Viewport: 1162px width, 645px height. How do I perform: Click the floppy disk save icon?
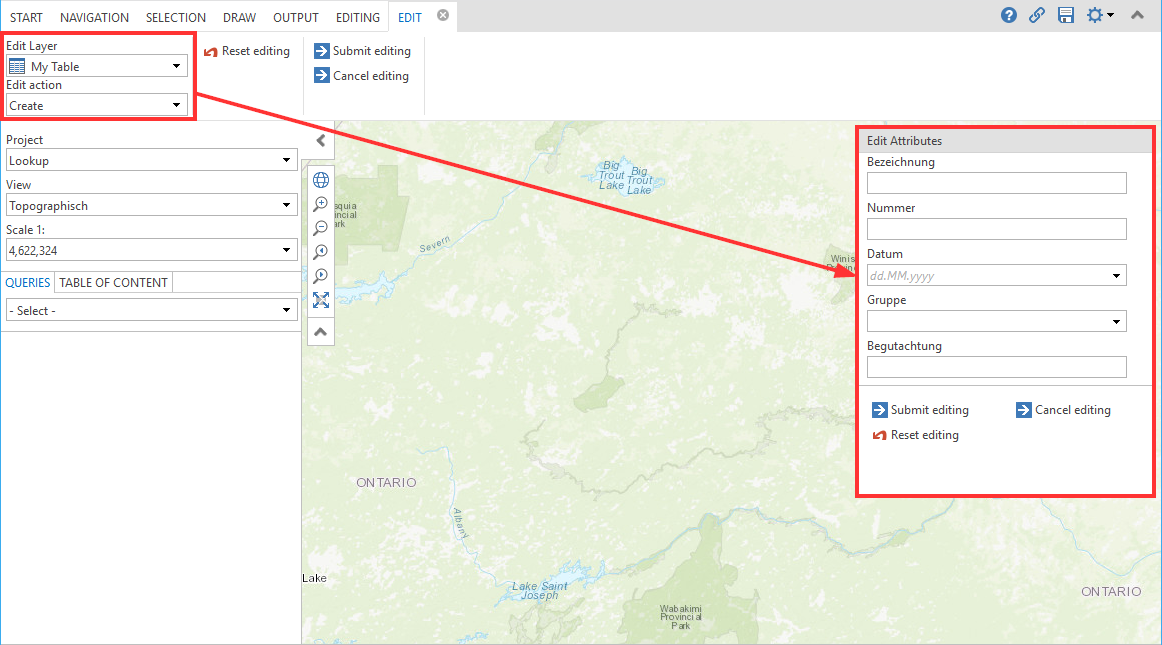pos(1065,15)
